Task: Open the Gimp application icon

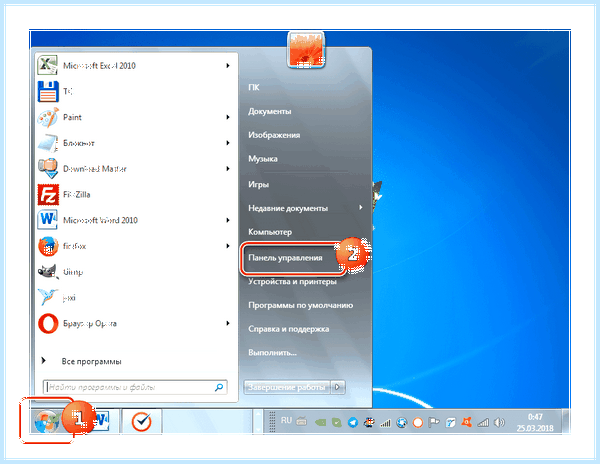Action: 48,272
